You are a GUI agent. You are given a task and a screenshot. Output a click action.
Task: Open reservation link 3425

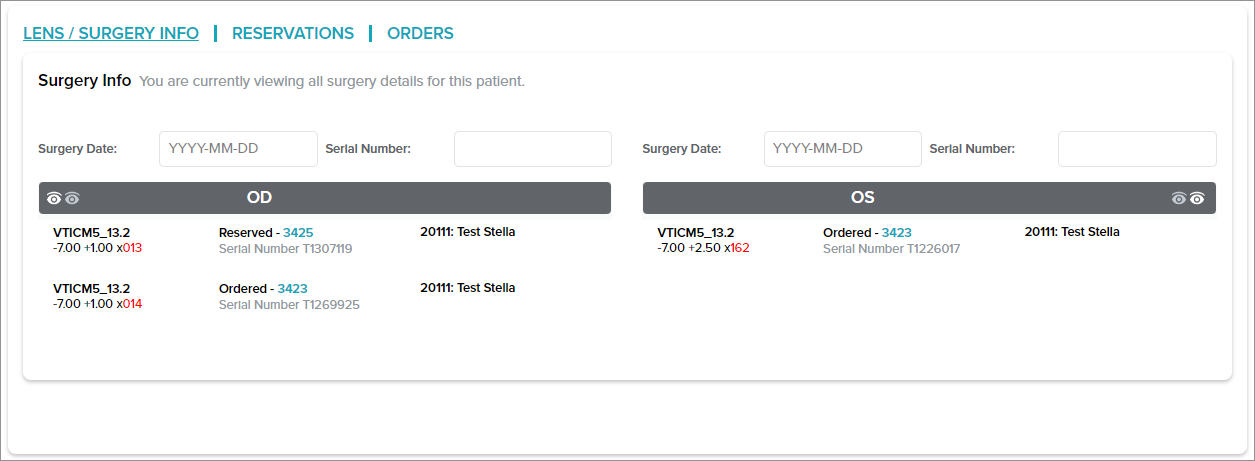coord(298,232)
